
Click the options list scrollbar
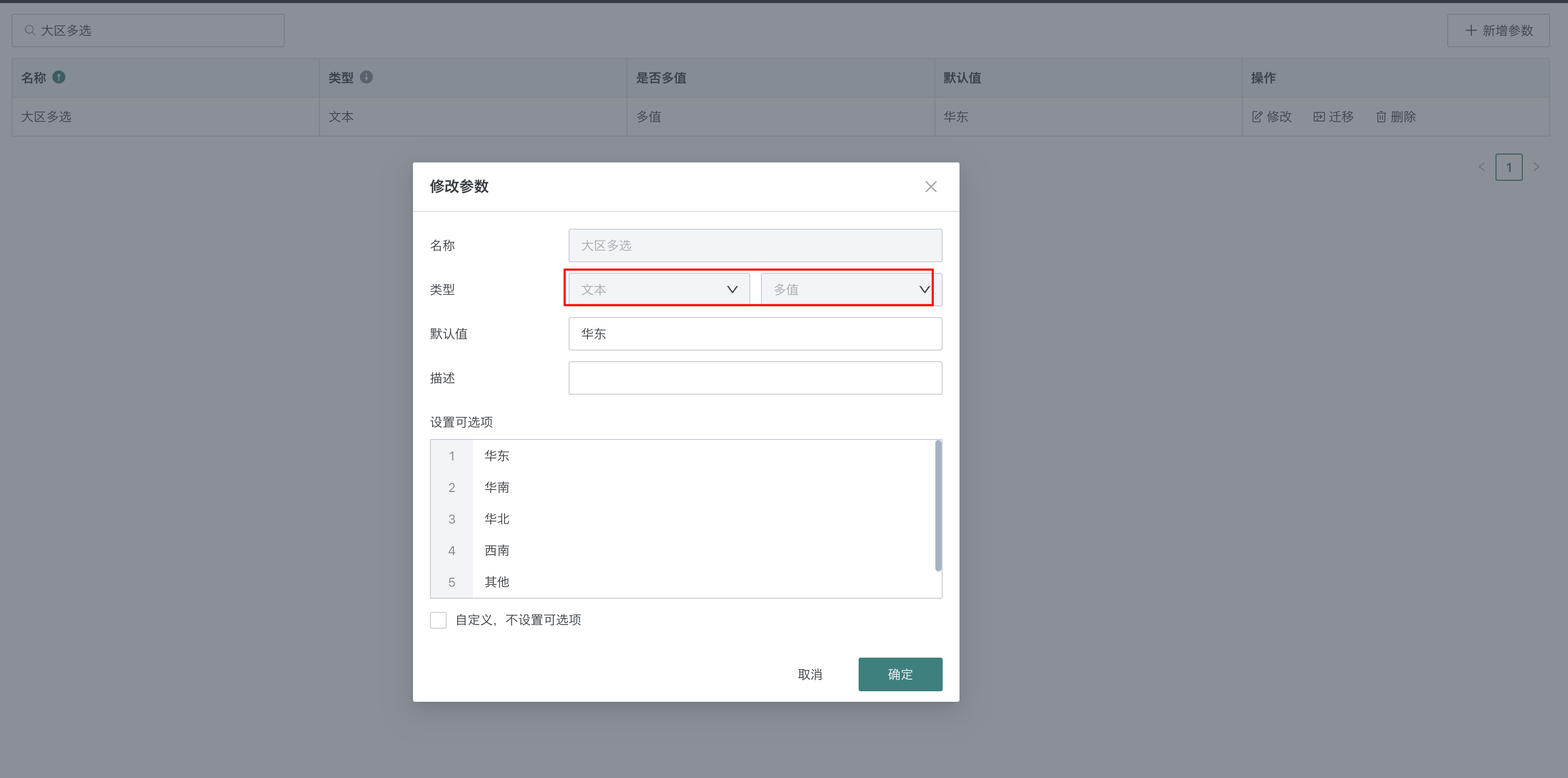(938, 506)
